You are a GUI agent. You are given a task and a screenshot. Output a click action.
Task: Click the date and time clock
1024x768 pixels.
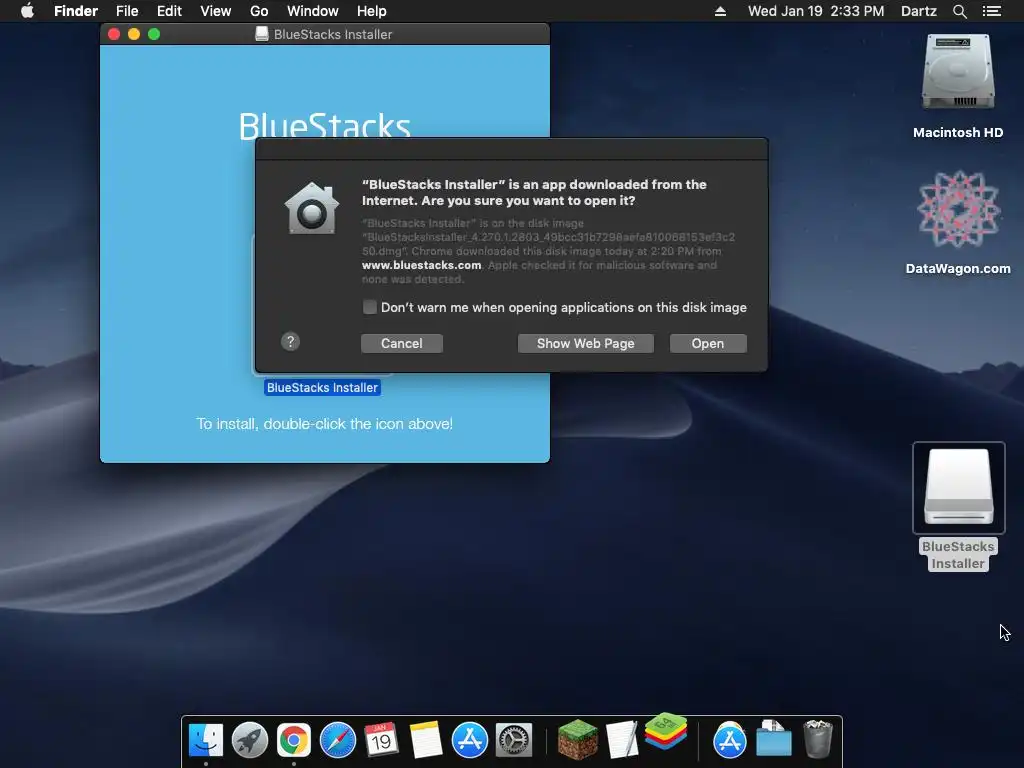[x=816, y=11]
